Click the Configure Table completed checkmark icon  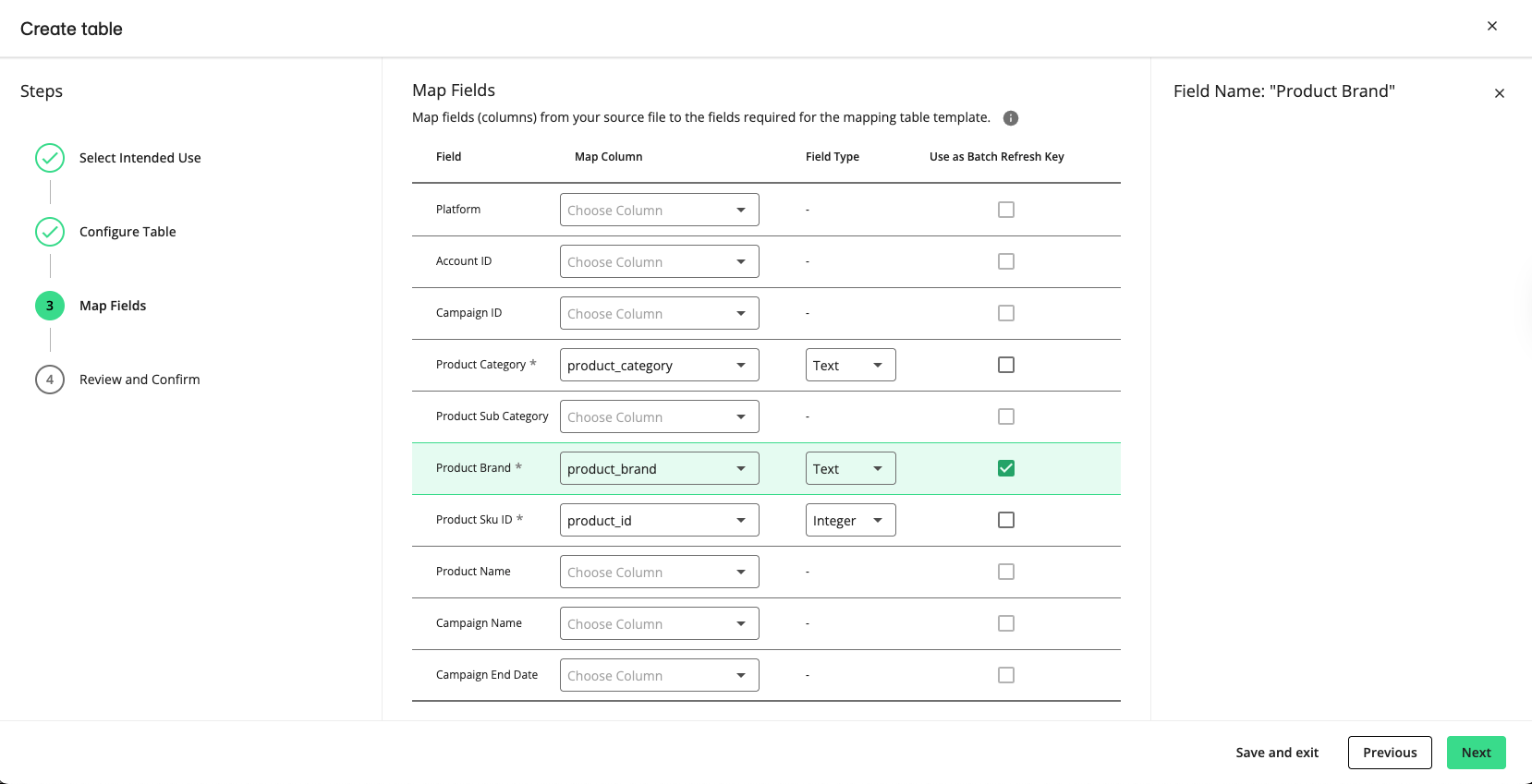coord(50,232)
